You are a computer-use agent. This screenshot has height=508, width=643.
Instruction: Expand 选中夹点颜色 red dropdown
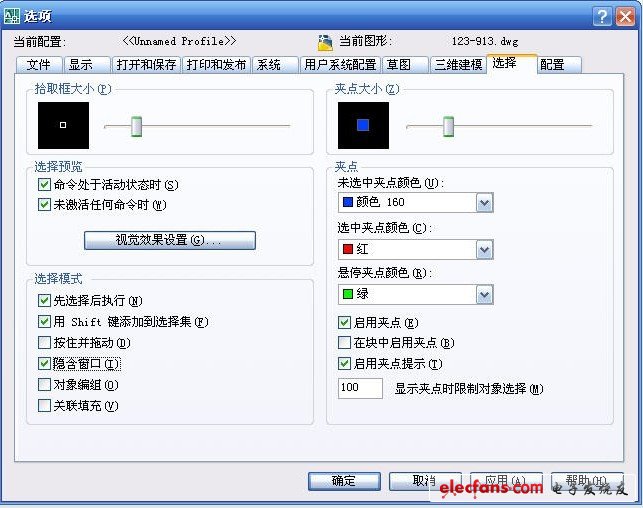484,249
